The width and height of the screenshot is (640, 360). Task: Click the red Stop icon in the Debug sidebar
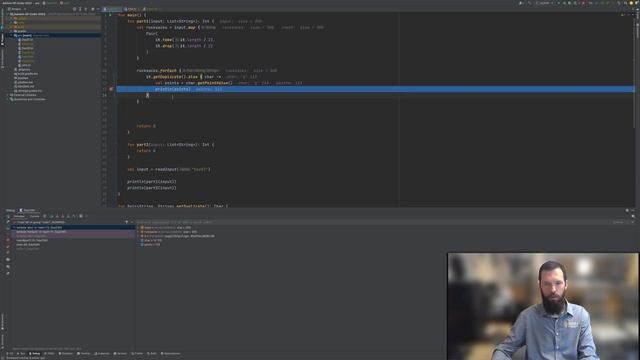click(x=8, y=240)
